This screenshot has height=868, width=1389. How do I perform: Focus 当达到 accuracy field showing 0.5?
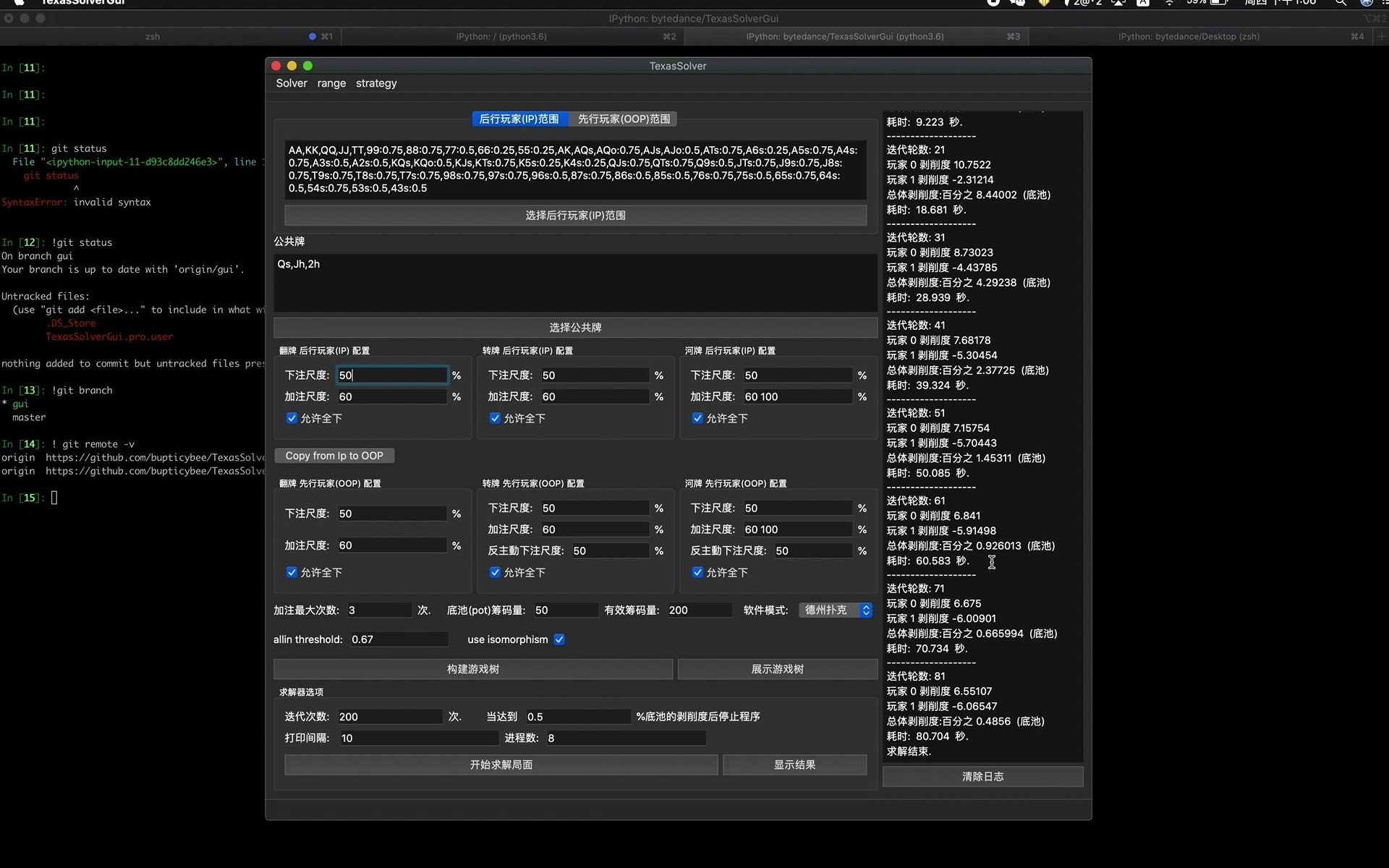[x=578, y=717]
